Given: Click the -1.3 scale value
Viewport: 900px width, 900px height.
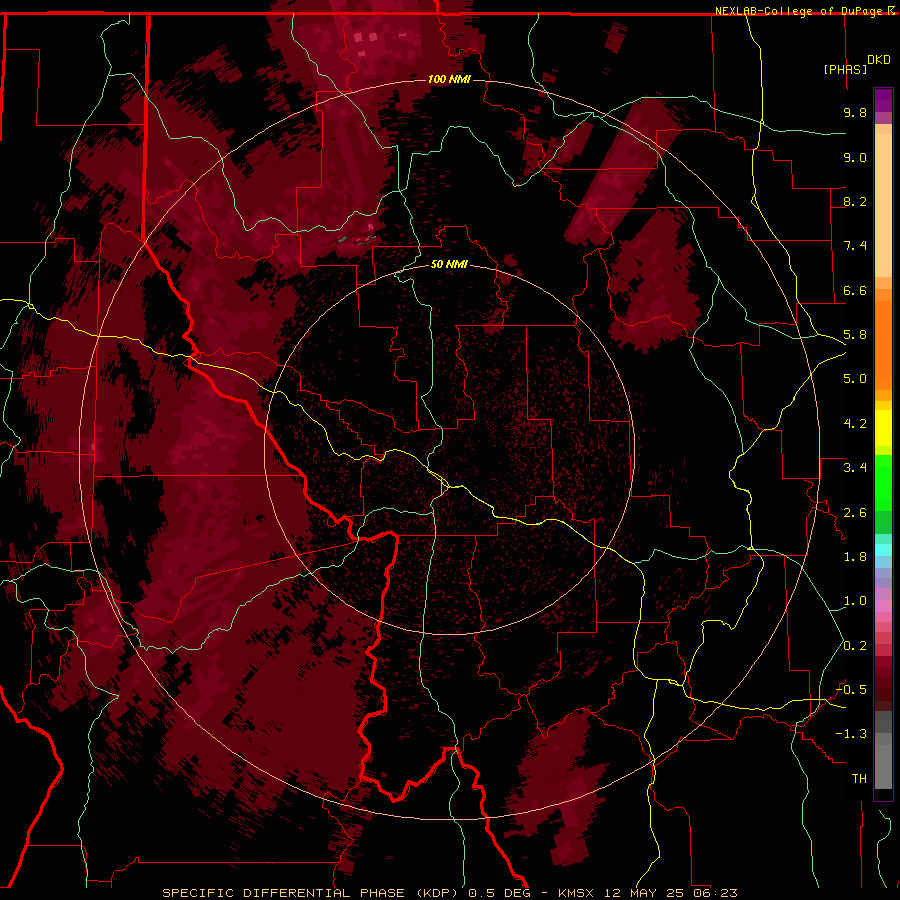Looking at the screenshot, I should 851,734.
